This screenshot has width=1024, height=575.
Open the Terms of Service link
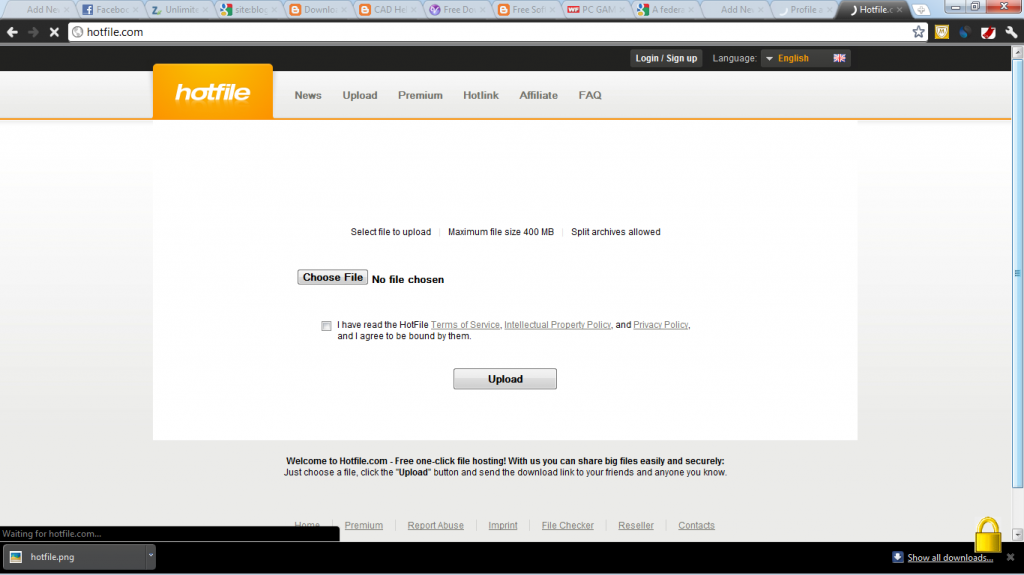pyautogui.click(x=465, y=325)
